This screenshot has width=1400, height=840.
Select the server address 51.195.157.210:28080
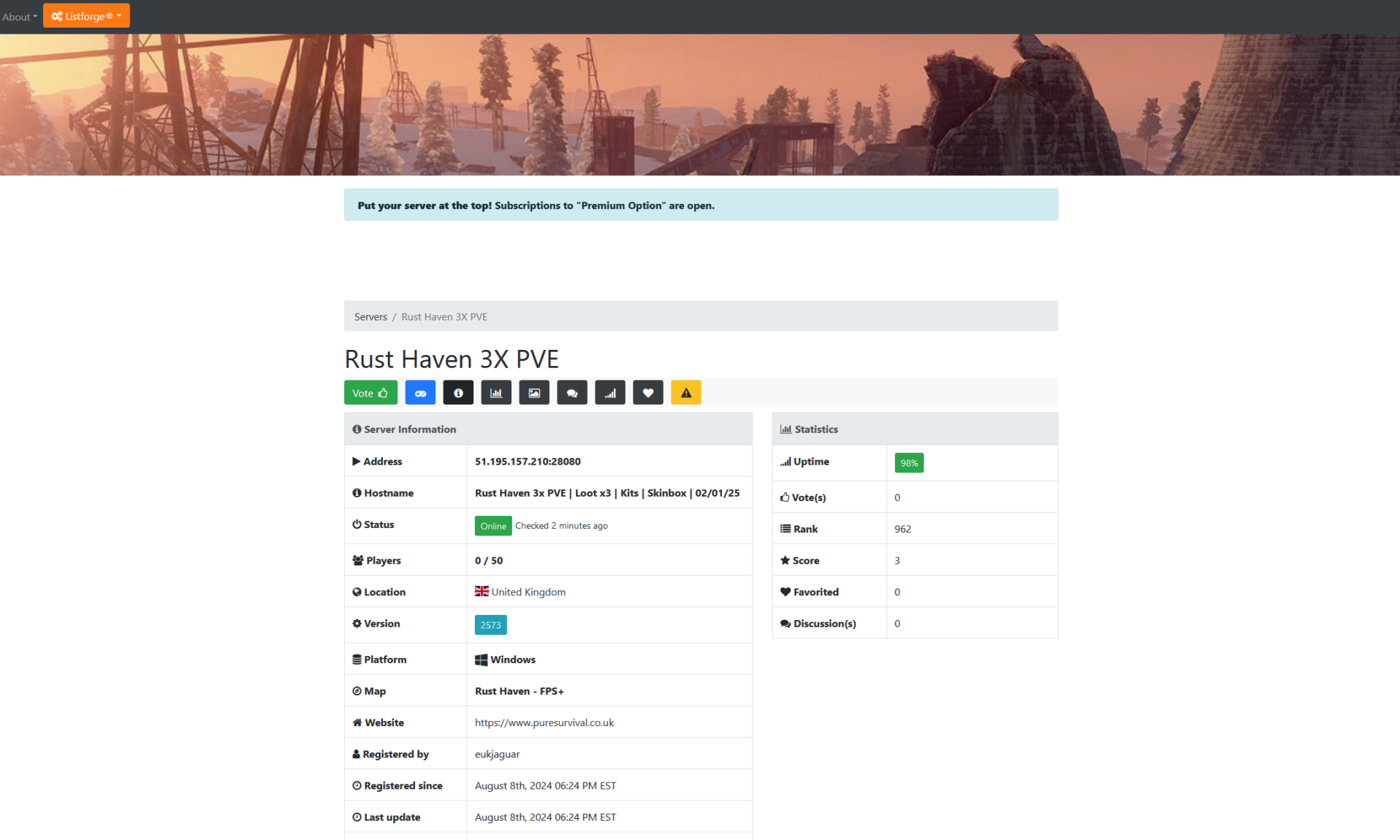[528, 462]
